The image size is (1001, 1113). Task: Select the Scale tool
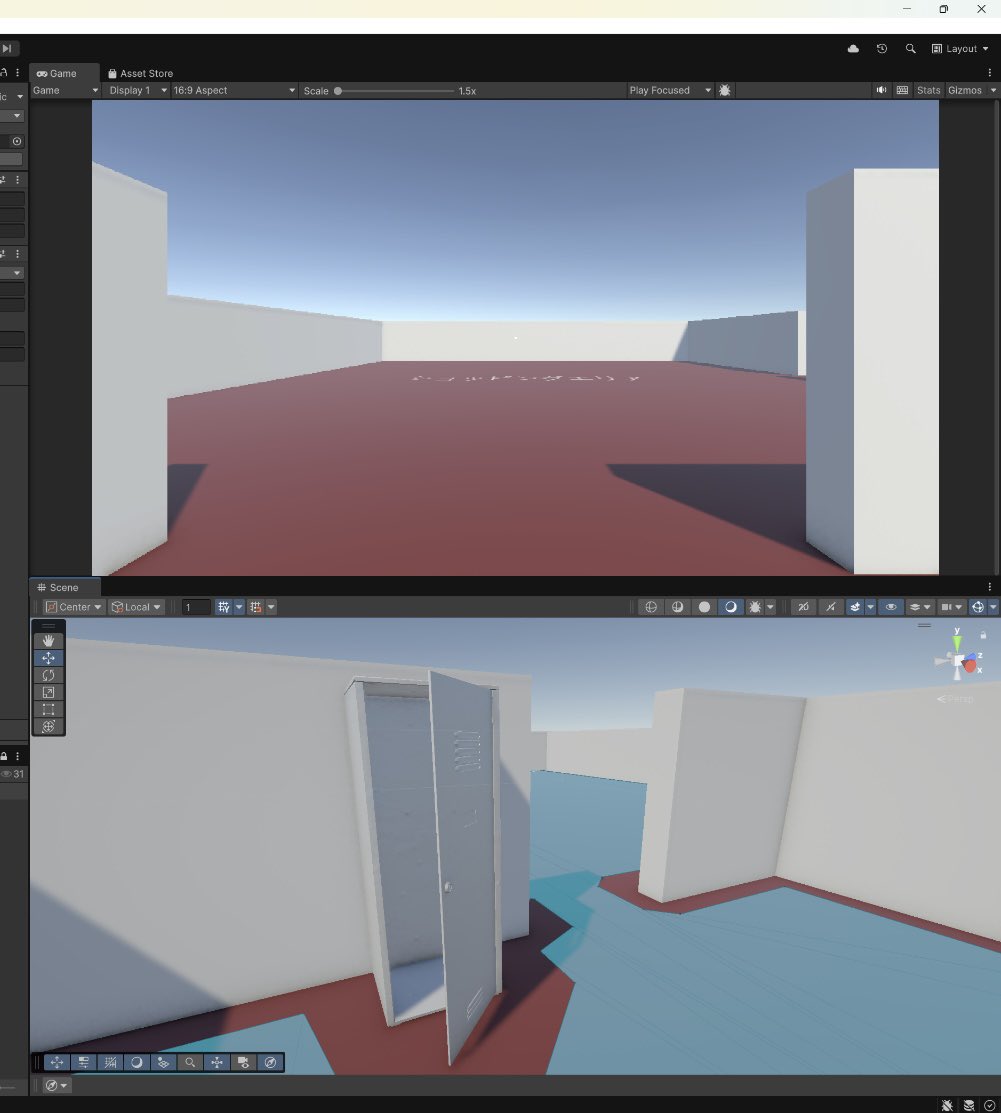click(x=48, y=692)
